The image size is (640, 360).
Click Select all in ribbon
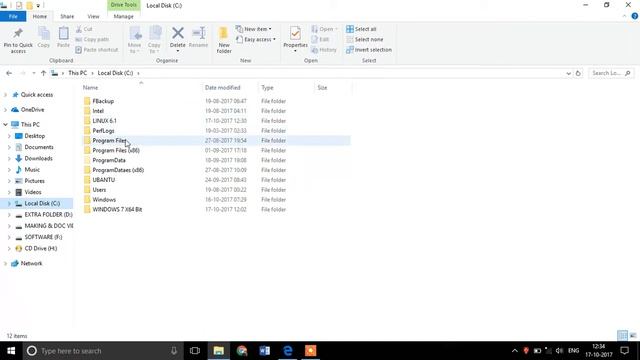point(361,29)
